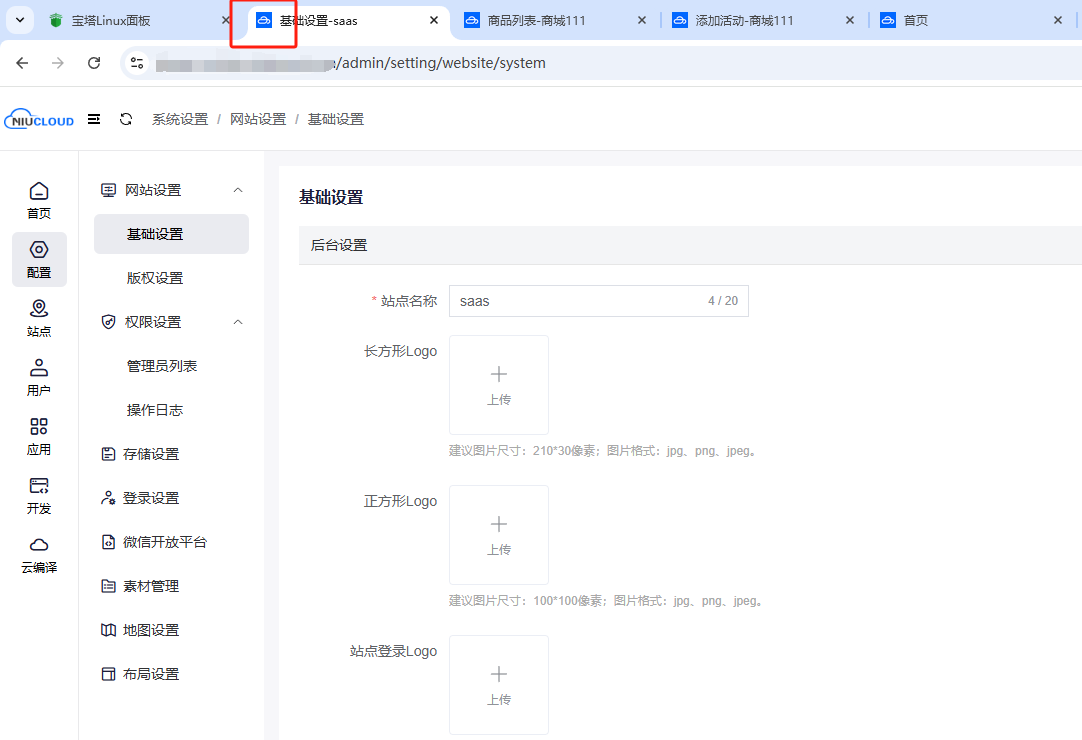This screenshot has height=740, width=1082.
Task: Open the browser tab search dropdown
Action: (x=20, y=20)
